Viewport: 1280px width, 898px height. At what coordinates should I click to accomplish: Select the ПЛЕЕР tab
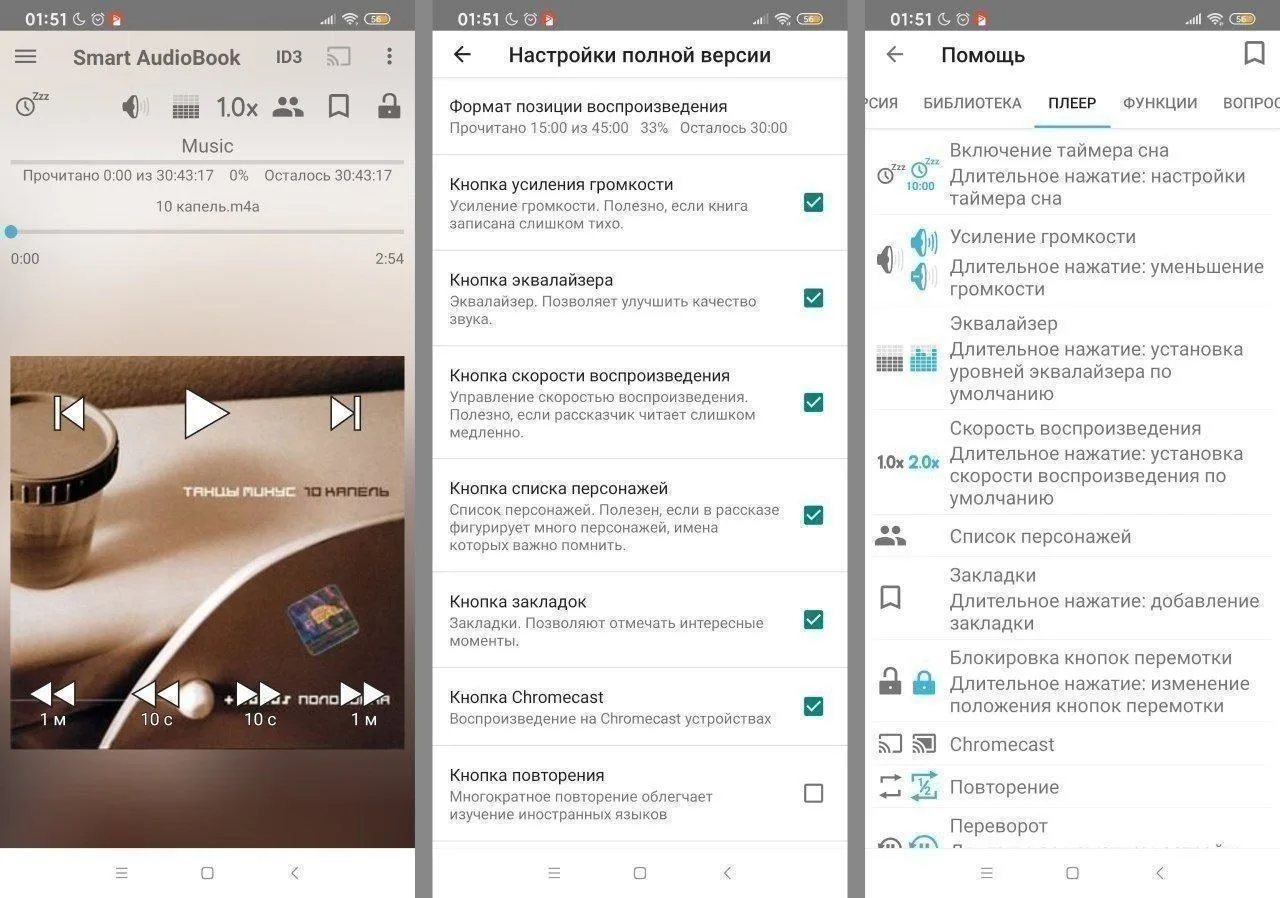[1072, 103]
